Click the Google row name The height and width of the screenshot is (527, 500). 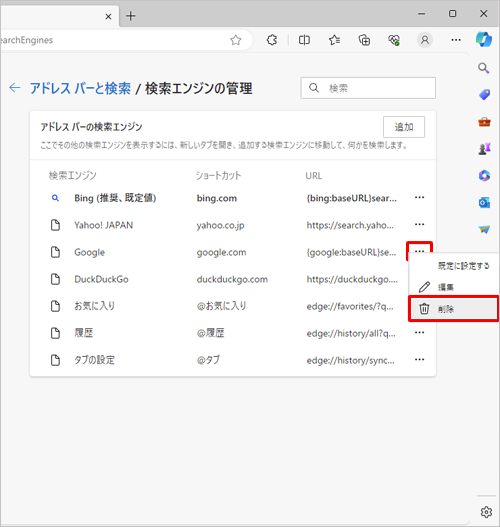(x=89, y=252)
